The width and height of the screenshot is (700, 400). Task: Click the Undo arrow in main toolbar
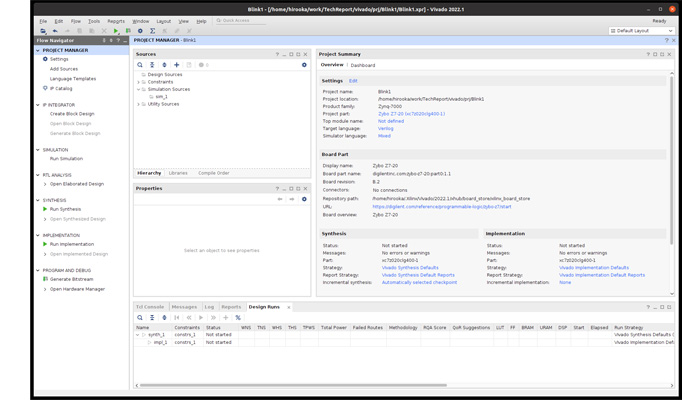click(x=55, y=31)
